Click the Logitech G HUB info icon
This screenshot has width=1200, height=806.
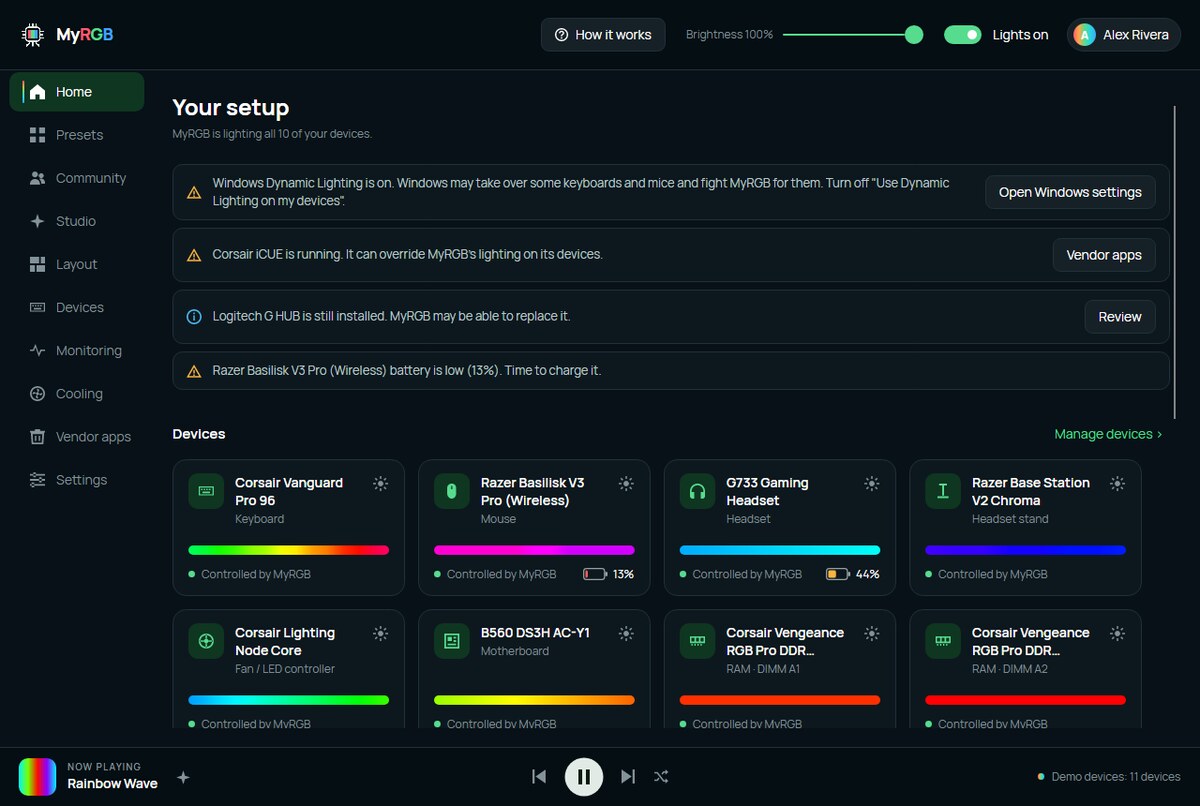click(x=194, y=317)
